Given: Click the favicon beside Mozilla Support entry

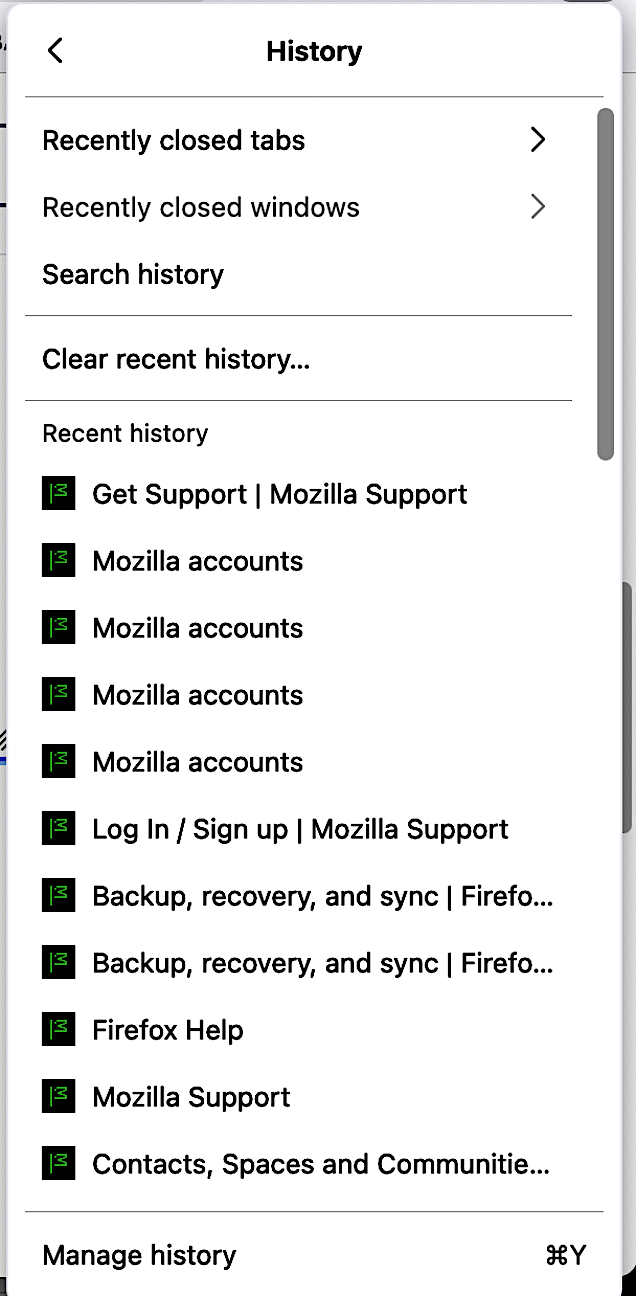Looking at the screenshot, I should click(x=59, y=1097).
